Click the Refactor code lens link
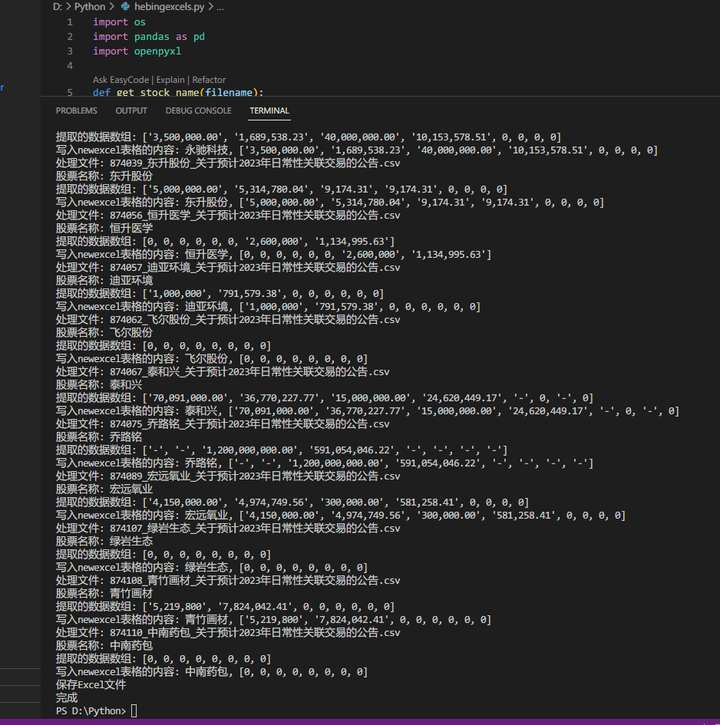The height and width of the screenshot is (725, 720). 209,80
